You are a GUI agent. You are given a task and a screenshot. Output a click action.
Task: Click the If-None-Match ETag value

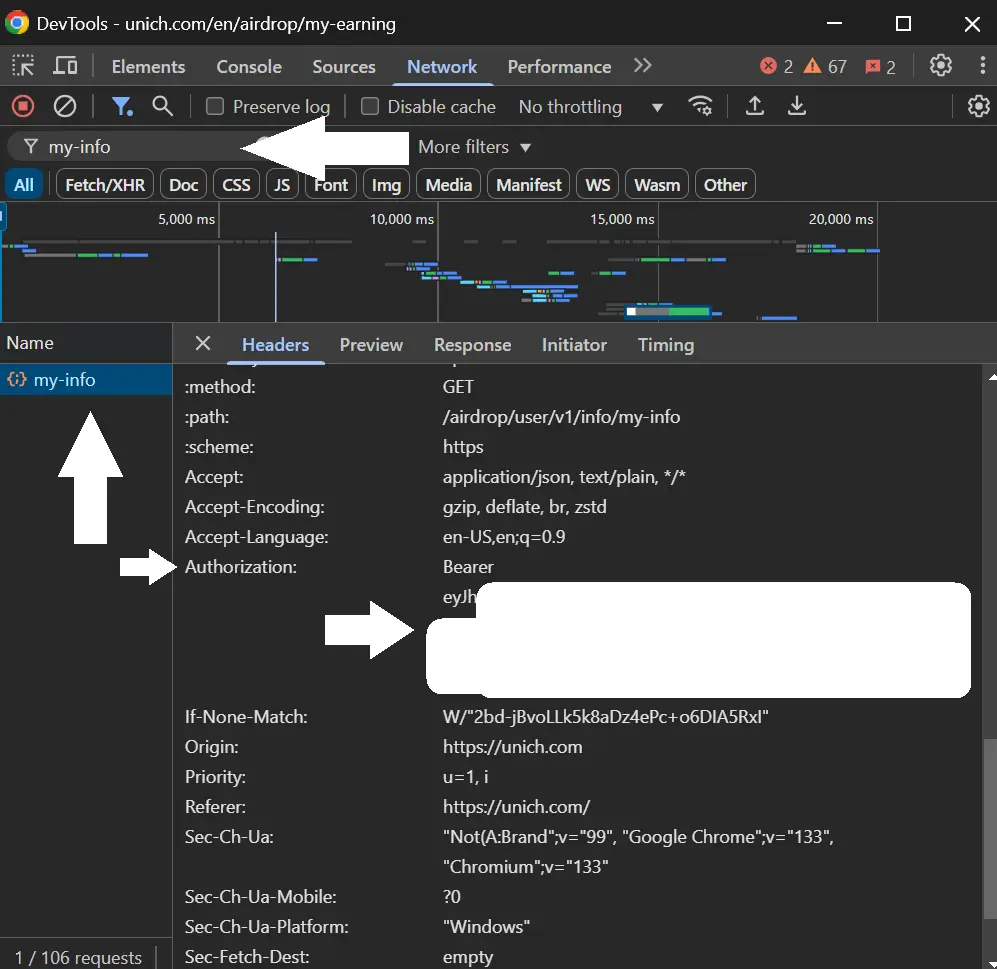[x=605, y=717]
